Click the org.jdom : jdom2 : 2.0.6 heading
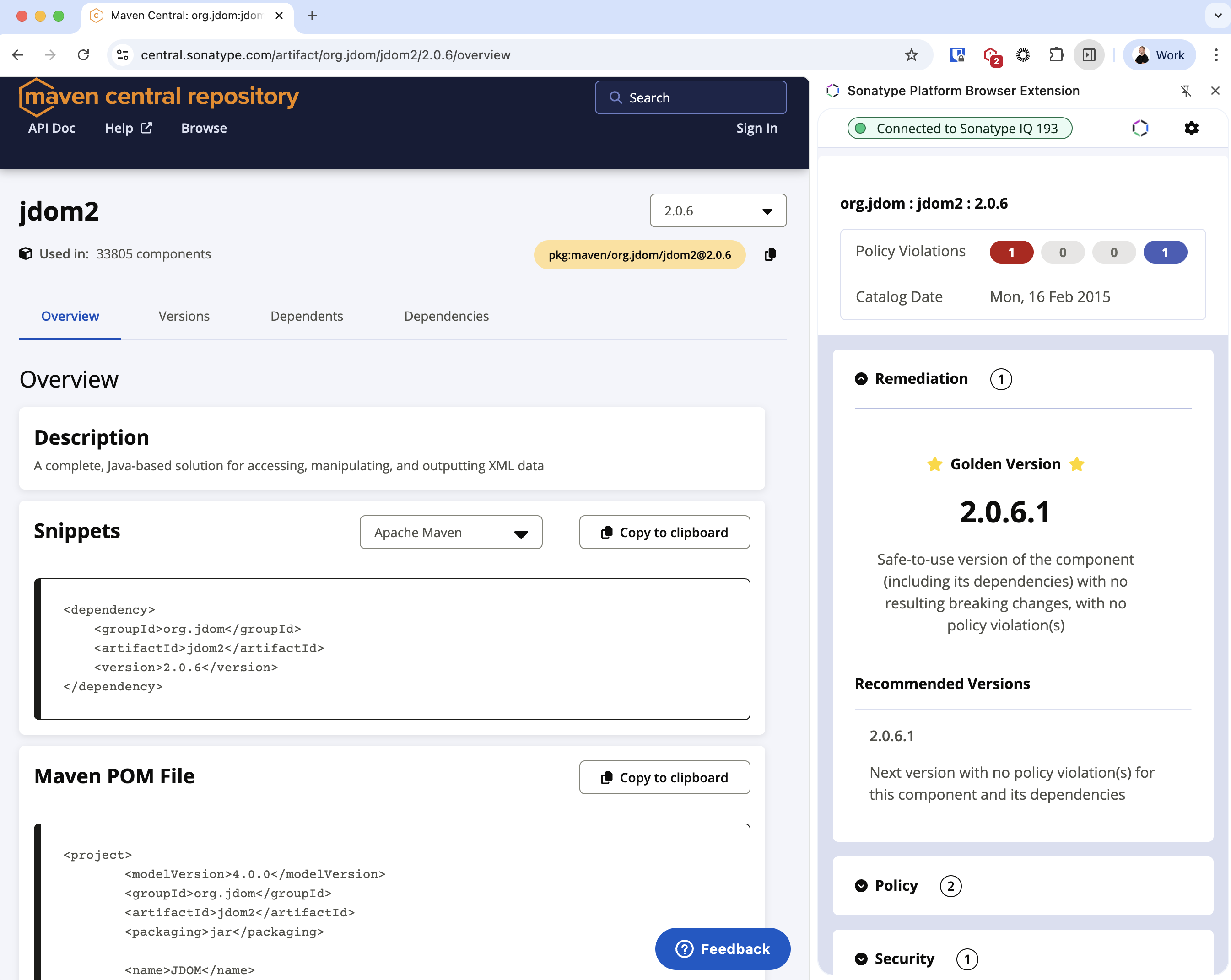 coord(924,203)
